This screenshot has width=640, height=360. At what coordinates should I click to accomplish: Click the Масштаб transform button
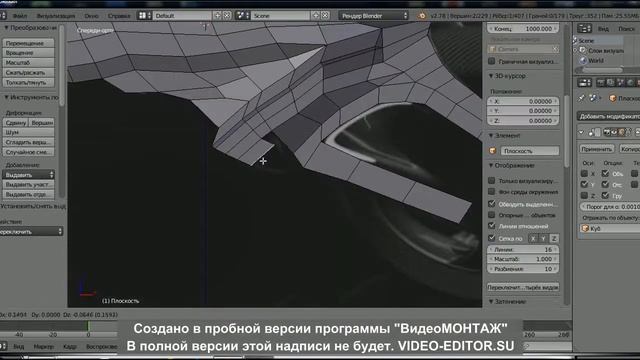pyautogui.click(x=28, y=62)
